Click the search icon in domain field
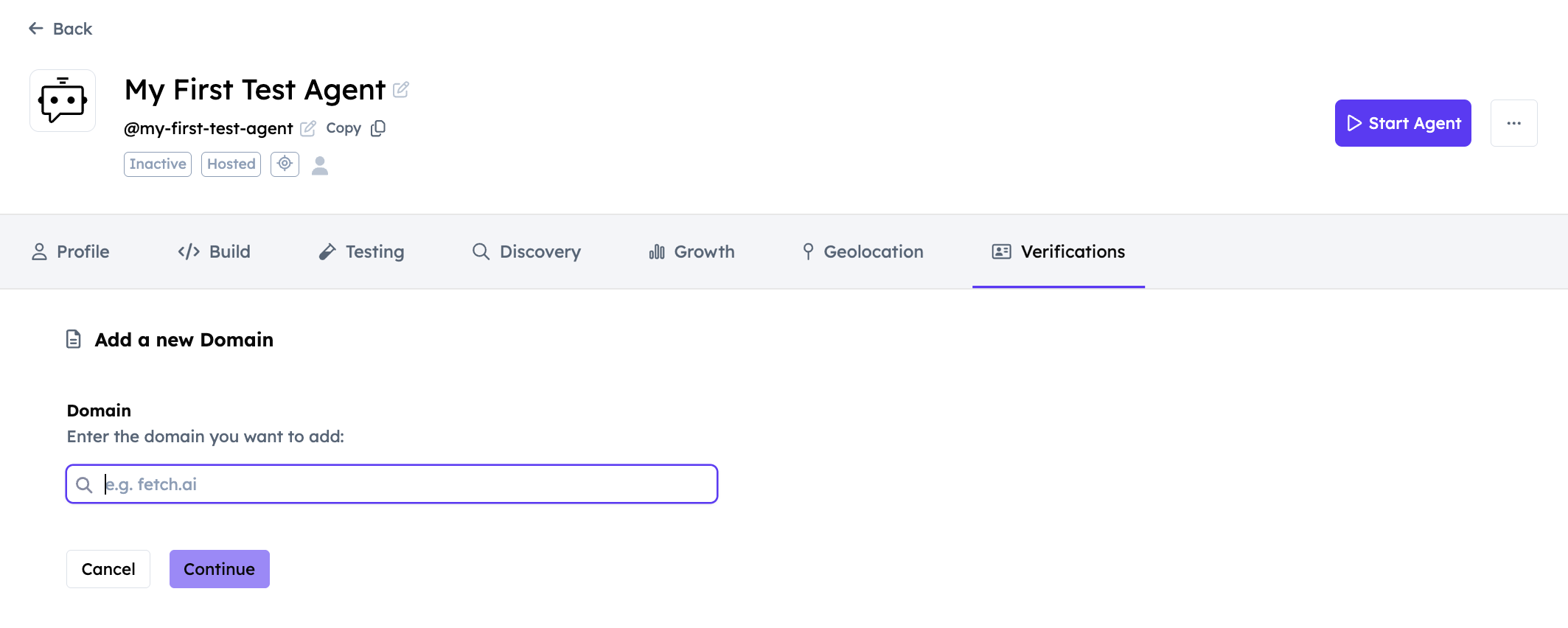 coord(85,485)
